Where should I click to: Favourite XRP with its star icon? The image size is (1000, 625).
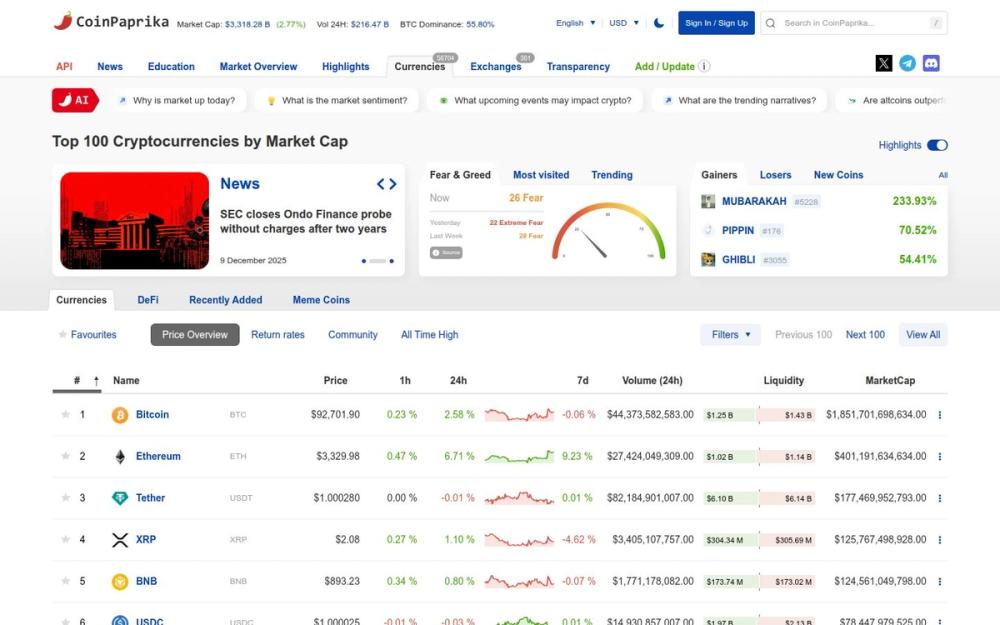(x=65, y=540)
